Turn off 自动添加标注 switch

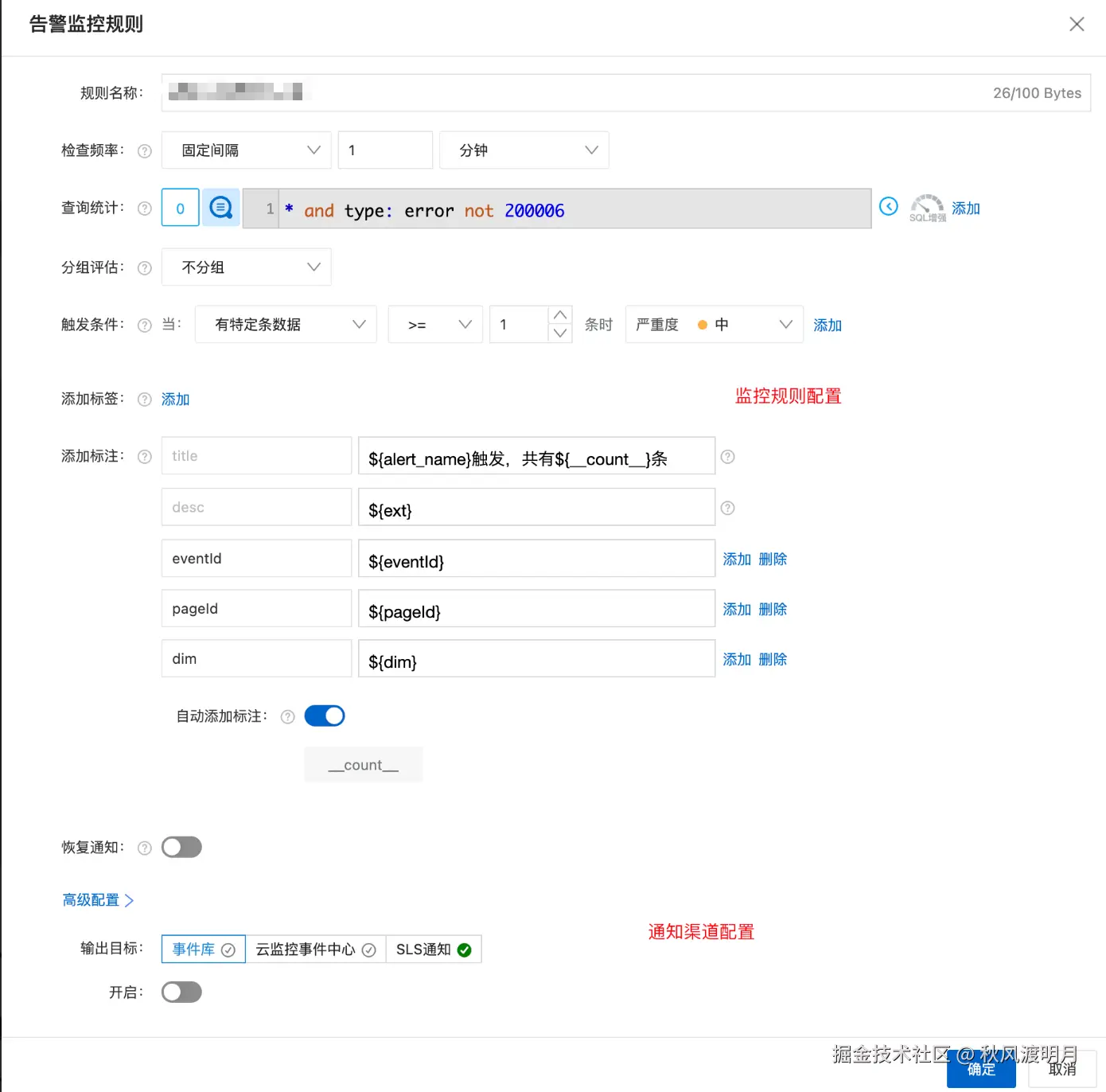click(x=325, y=716)
